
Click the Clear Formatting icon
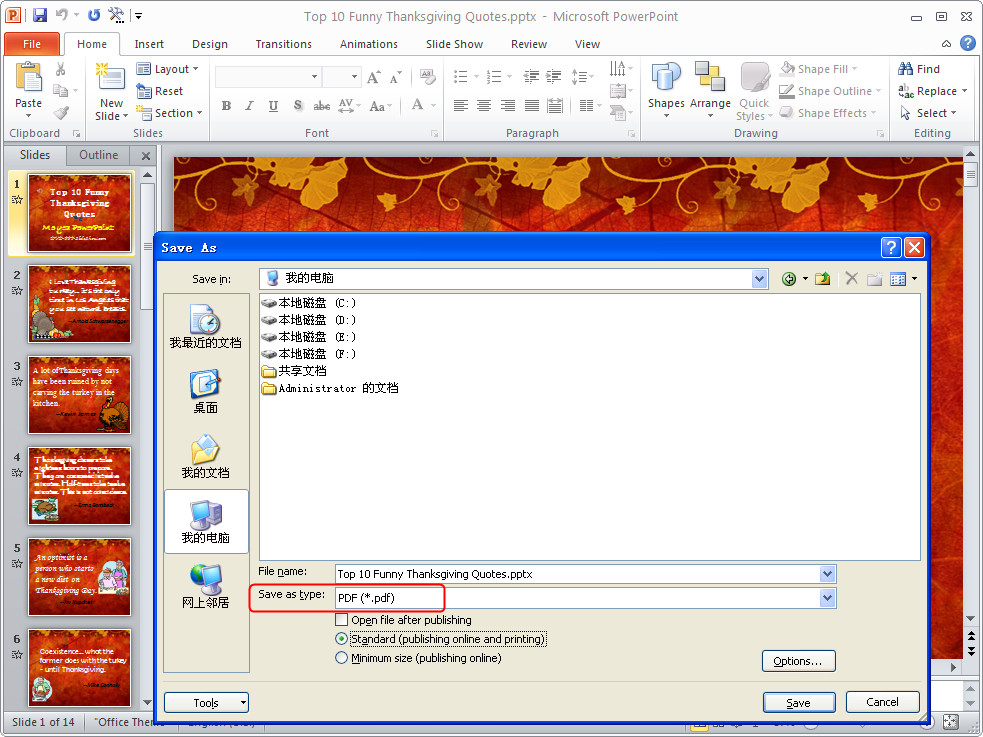[428, 77]
